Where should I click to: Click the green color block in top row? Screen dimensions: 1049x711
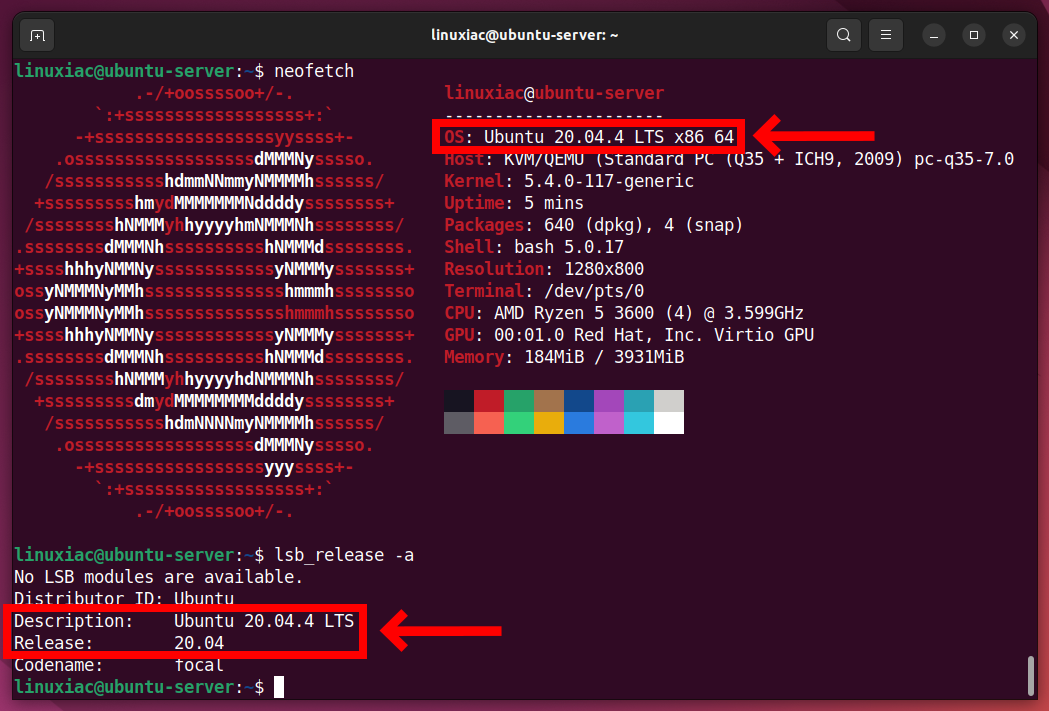(519, 401)
